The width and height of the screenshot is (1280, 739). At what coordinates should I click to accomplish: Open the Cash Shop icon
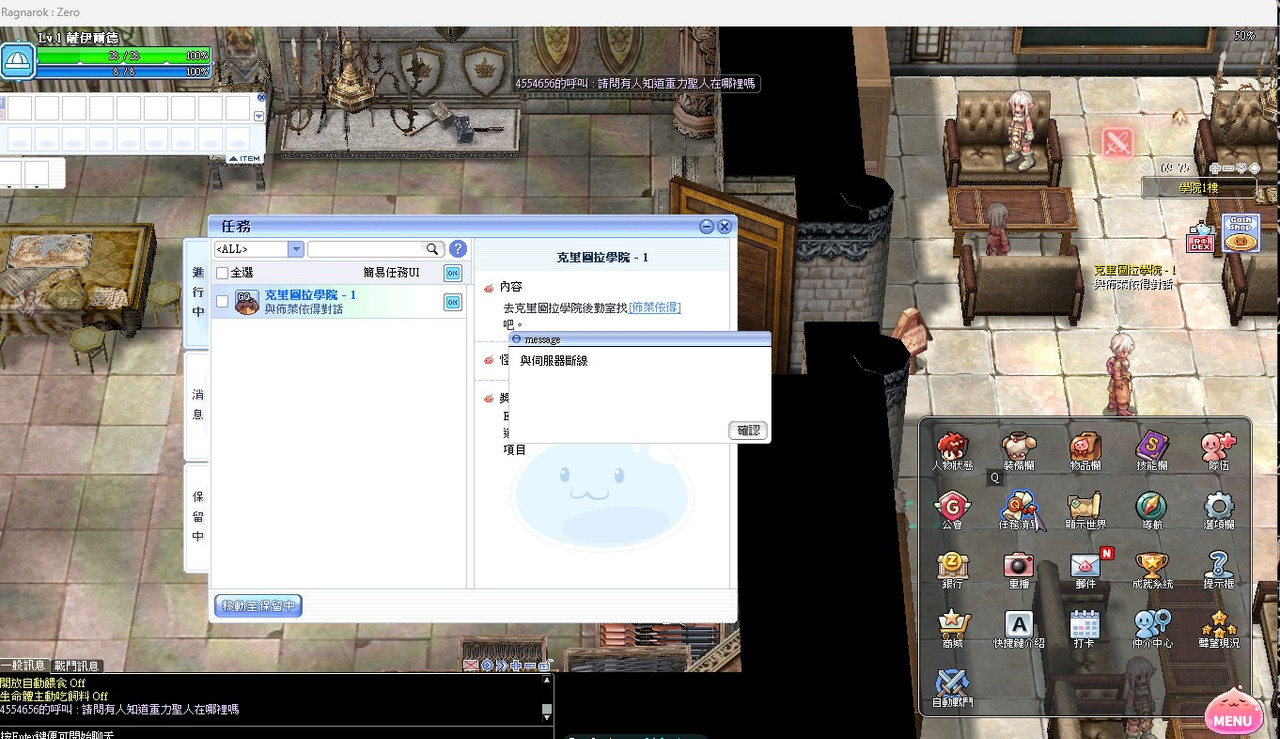pos(1240,233)
